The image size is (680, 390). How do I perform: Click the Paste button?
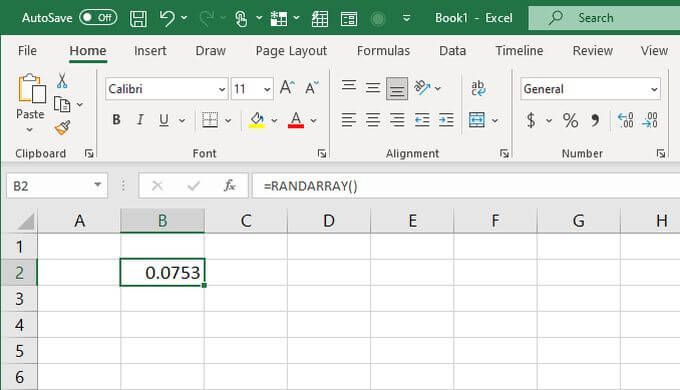click(30, 95)
